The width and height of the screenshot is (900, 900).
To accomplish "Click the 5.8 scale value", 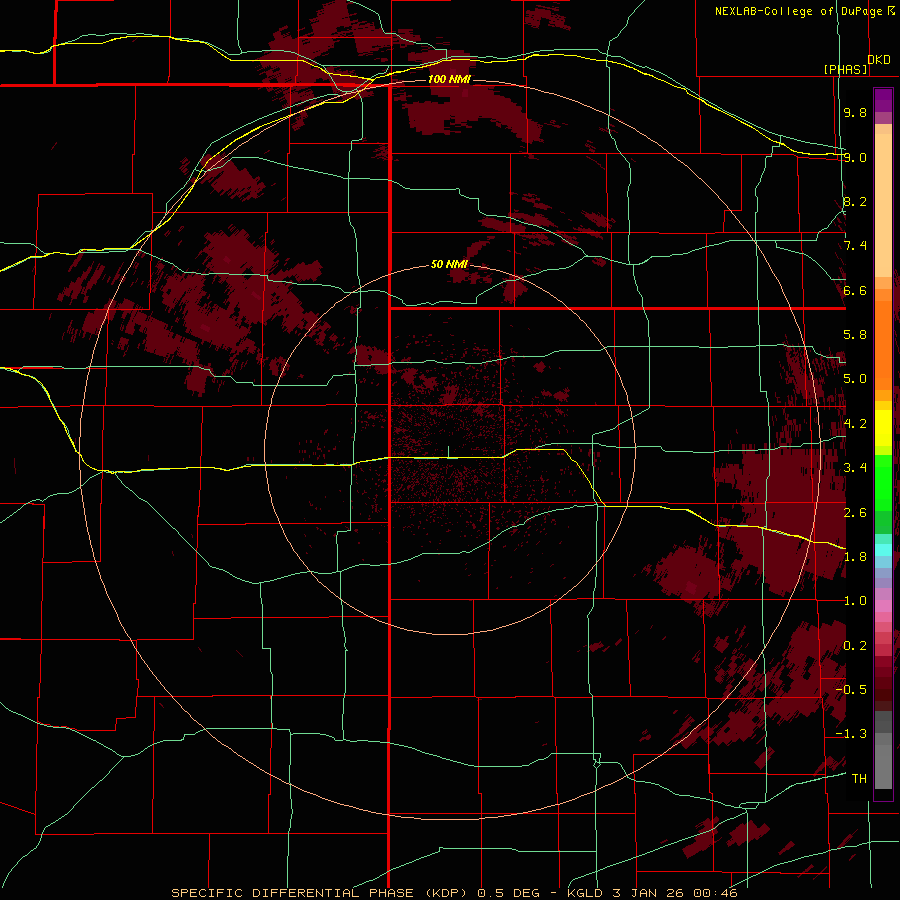I will click(855, 335).
